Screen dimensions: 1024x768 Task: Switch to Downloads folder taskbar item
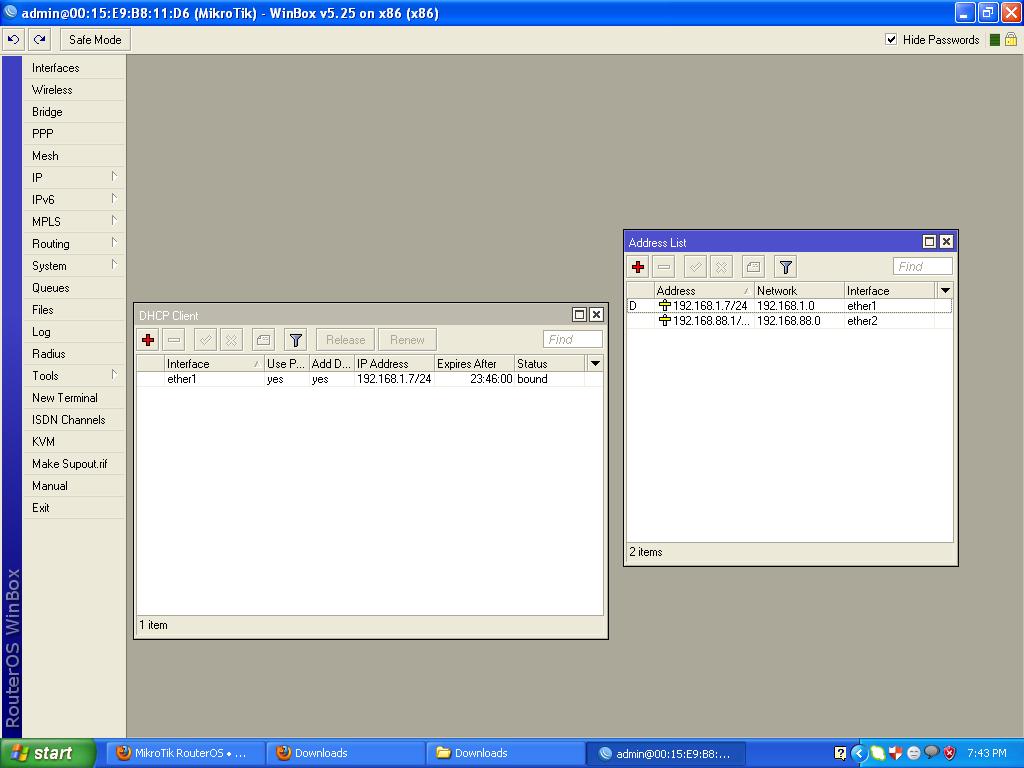(x=505, y=753)
